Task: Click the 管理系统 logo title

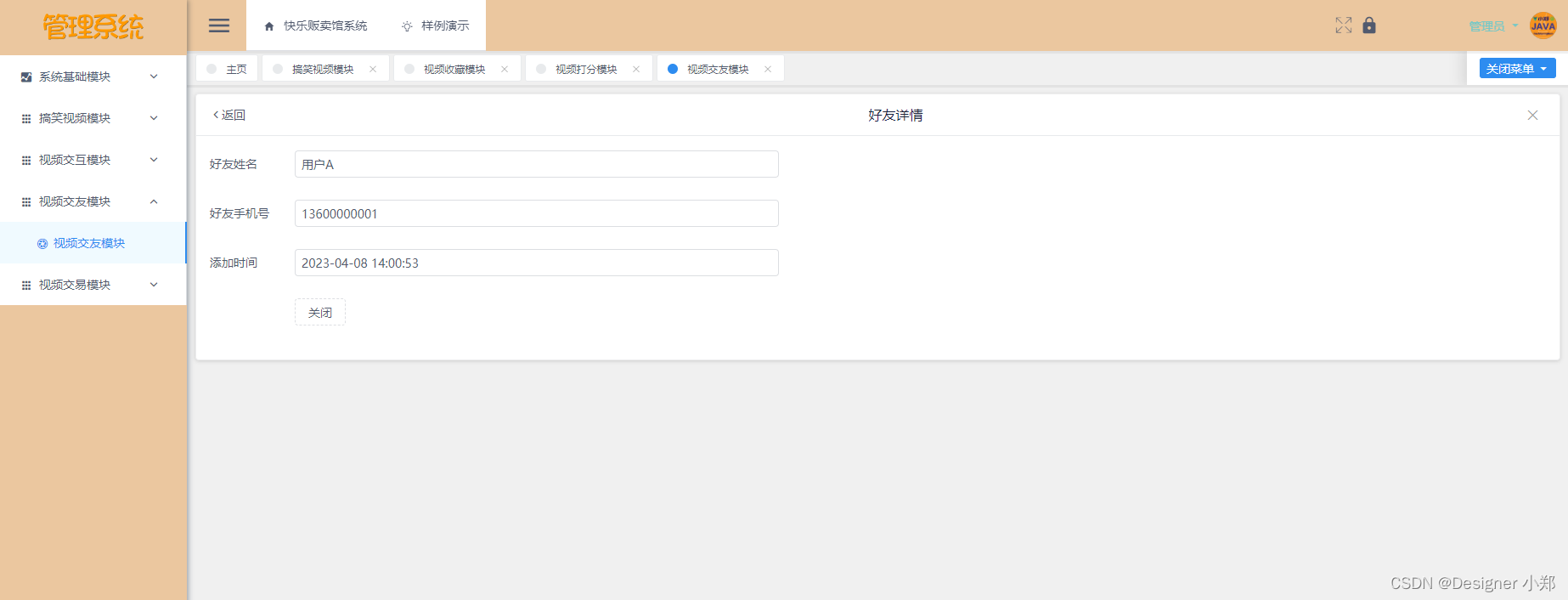Action: (93, 27)
